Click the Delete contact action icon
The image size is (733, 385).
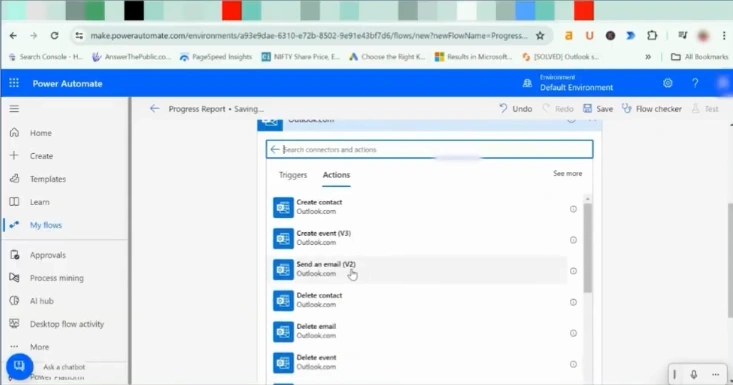(283, 300)
